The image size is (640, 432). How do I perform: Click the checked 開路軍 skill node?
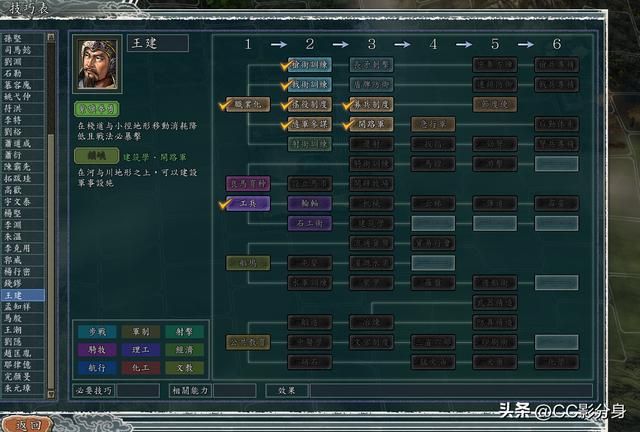[x=371, y=124]
